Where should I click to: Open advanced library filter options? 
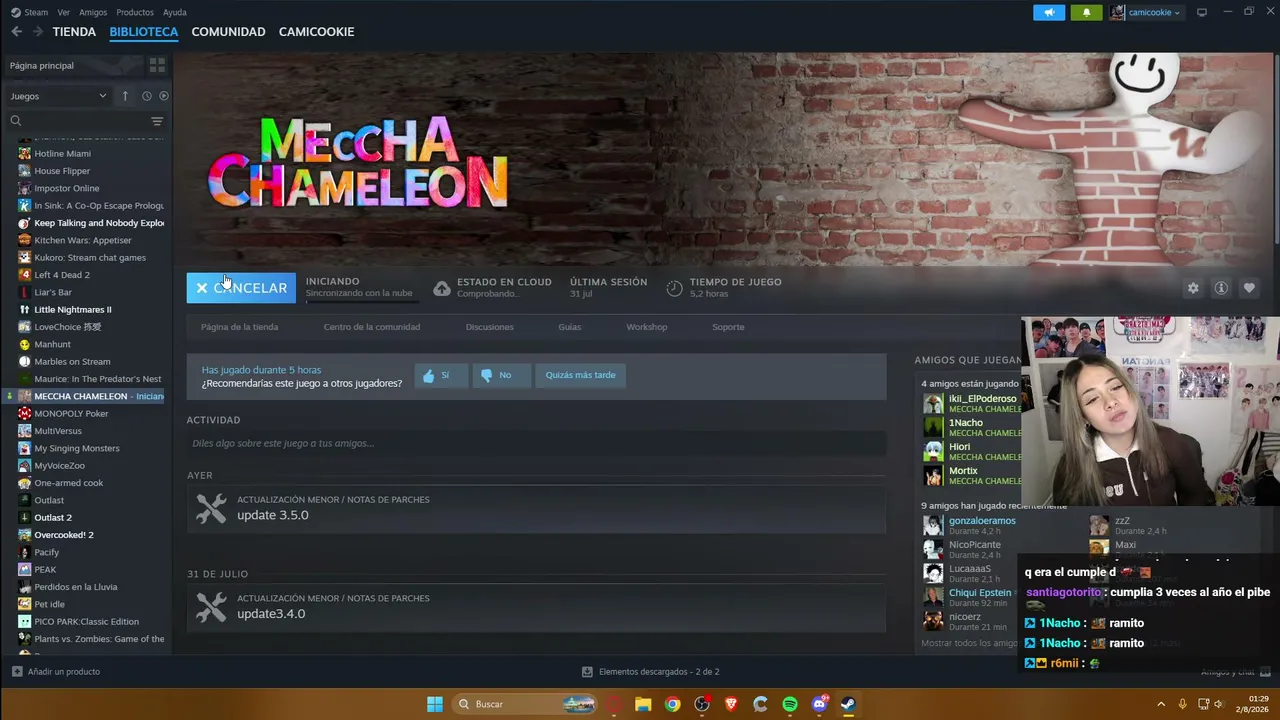[x=157, y=121]
